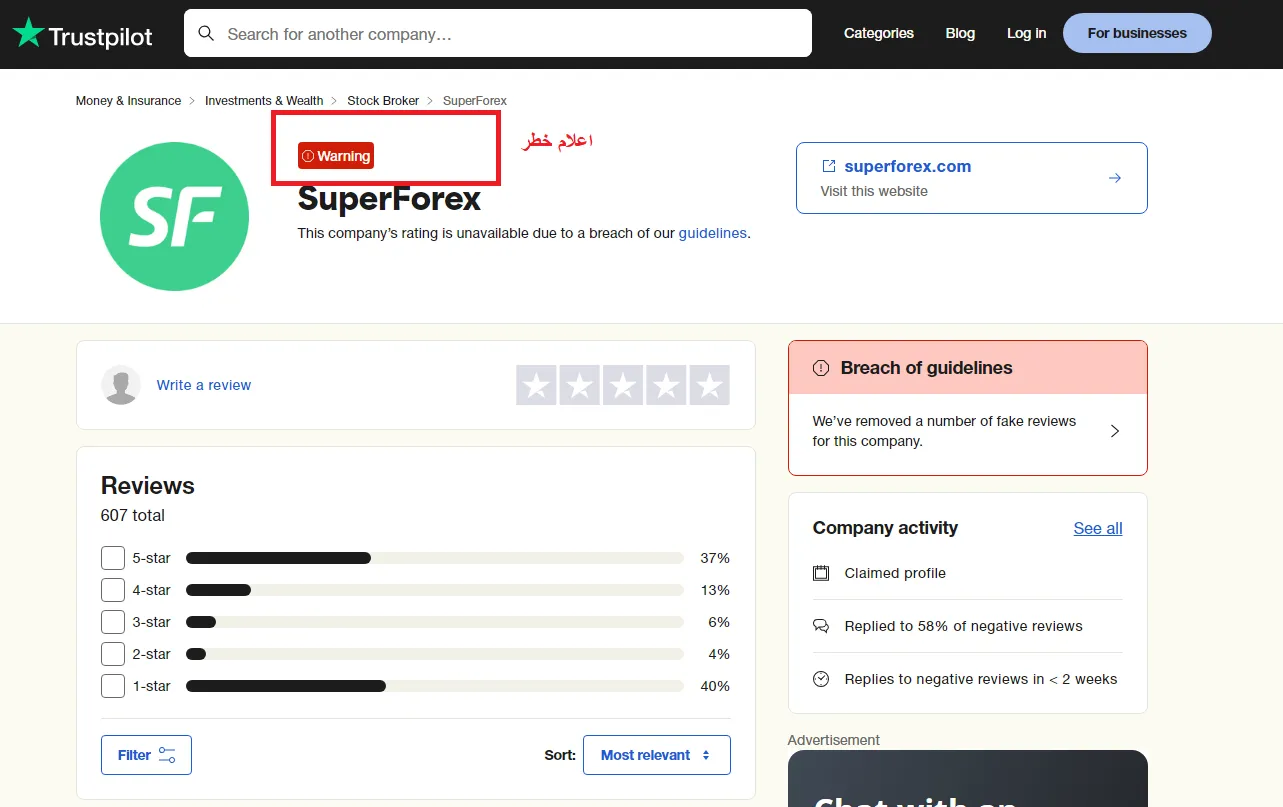
Task: Tick the 1-star reviews checkbox
Action: pyautogui.click(x=113, y=686)
